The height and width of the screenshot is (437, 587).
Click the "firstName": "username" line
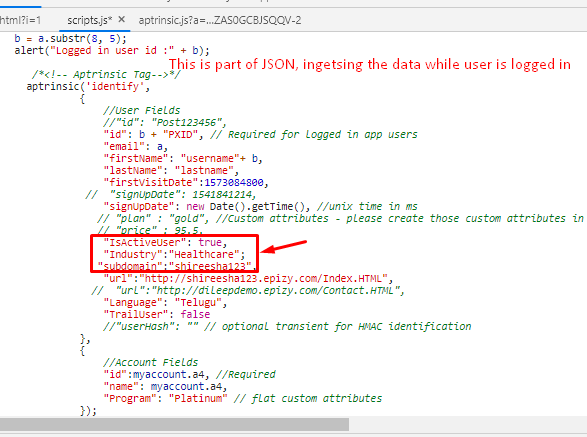(183, 158)
